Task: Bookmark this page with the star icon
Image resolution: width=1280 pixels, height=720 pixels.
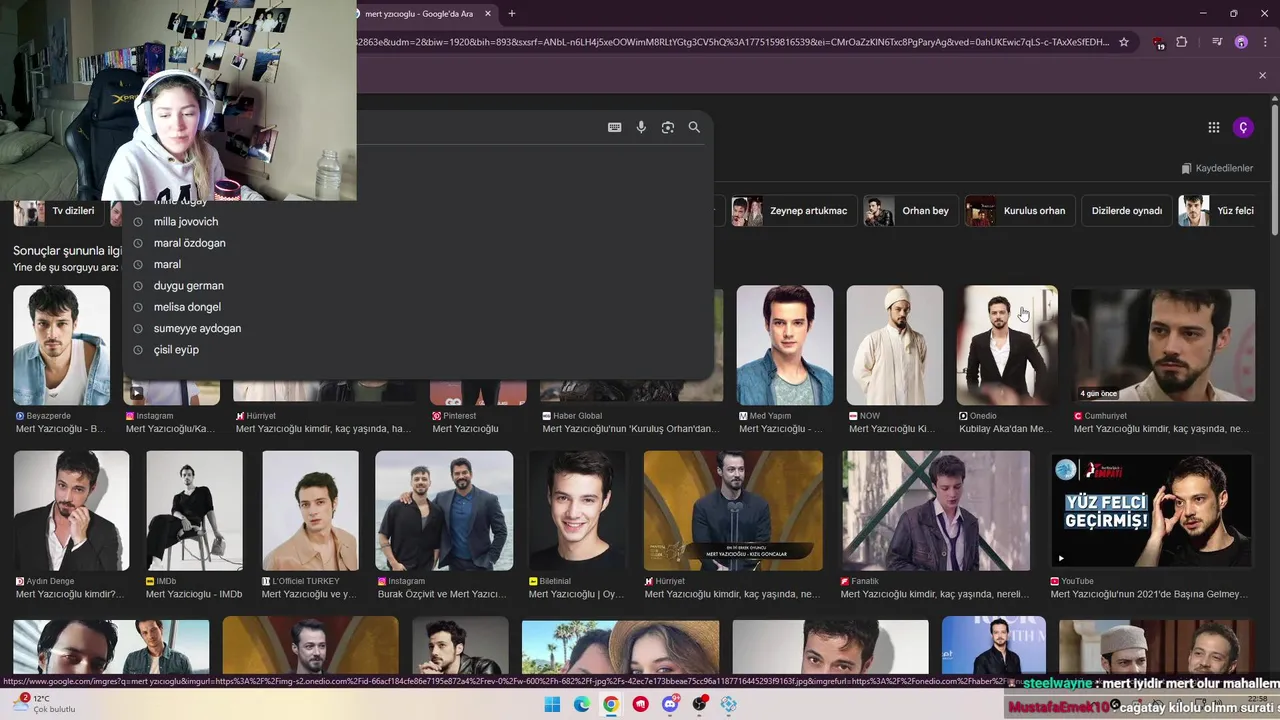Action: [1124, 42]
